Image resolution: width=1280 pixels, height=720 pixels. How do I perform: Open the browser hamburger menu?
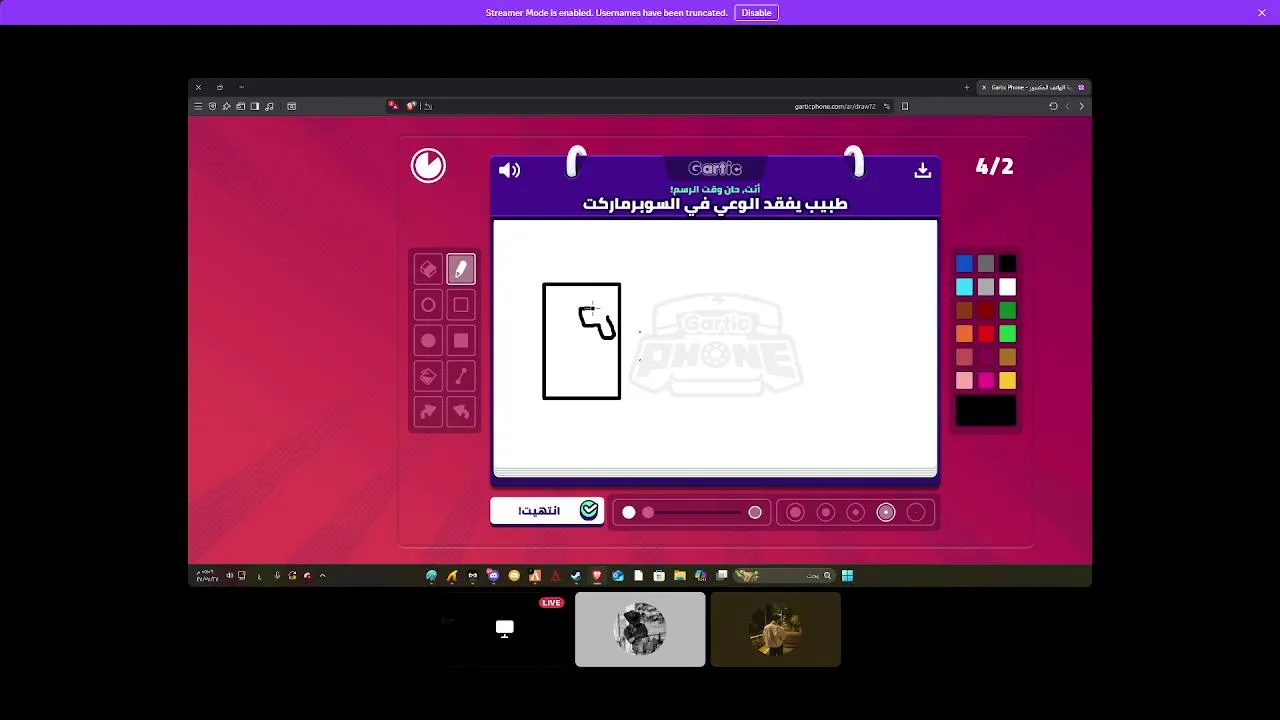(198, 106)
